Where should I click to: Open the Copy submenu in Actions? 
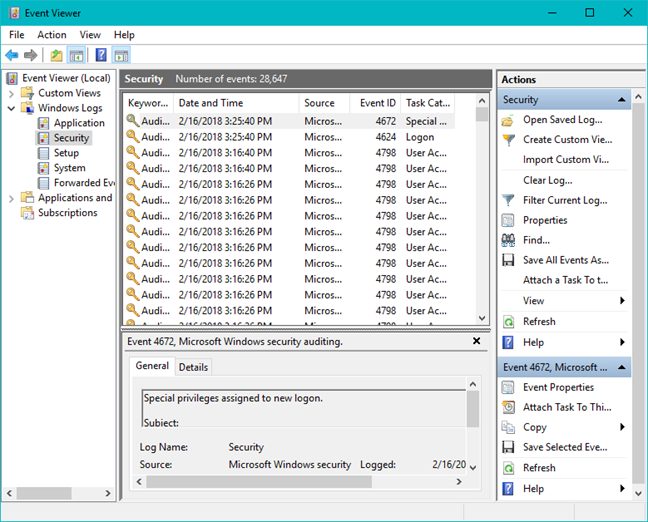[622, 427]
